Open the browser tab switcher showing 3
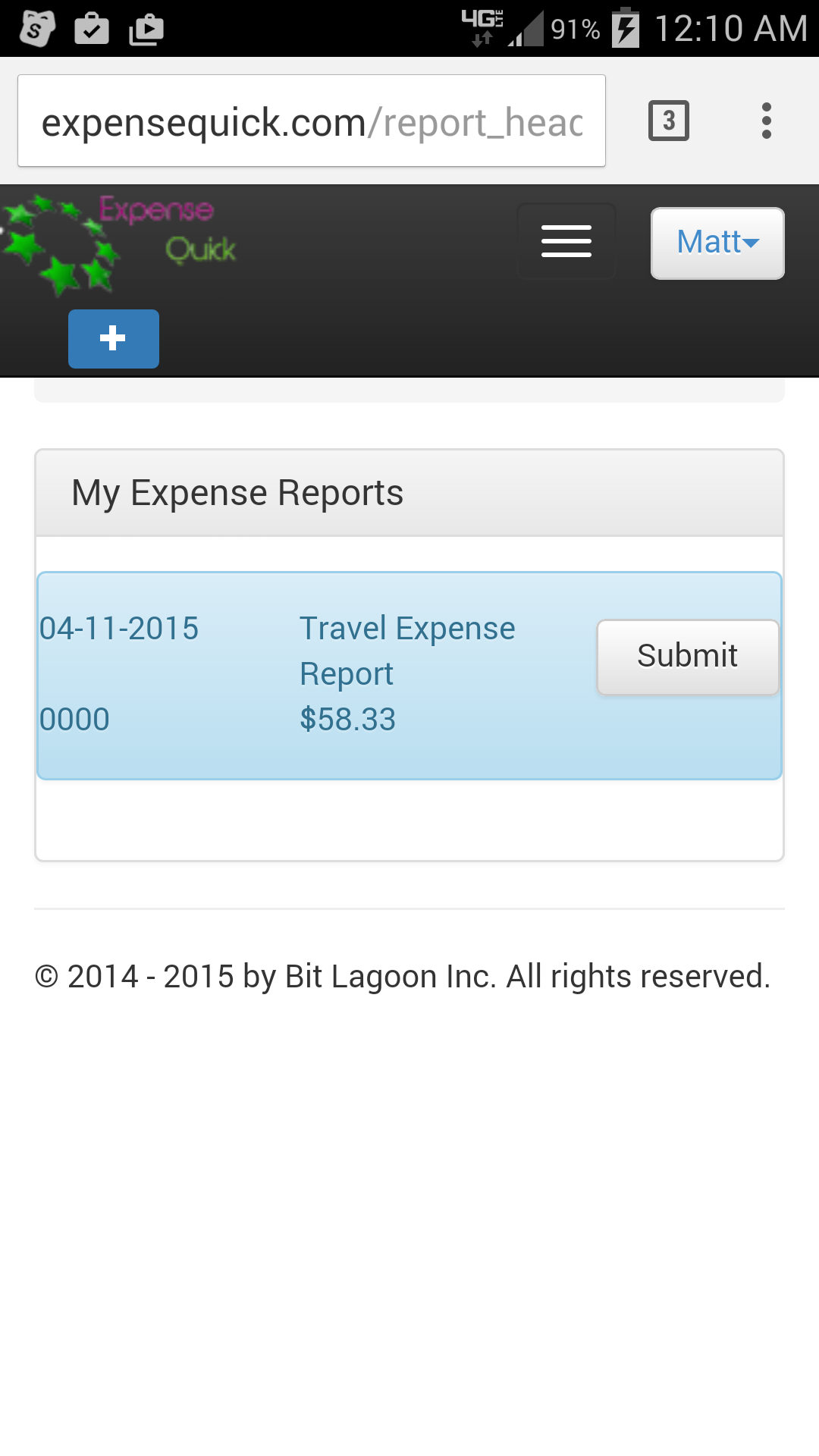 coord(668,121)
